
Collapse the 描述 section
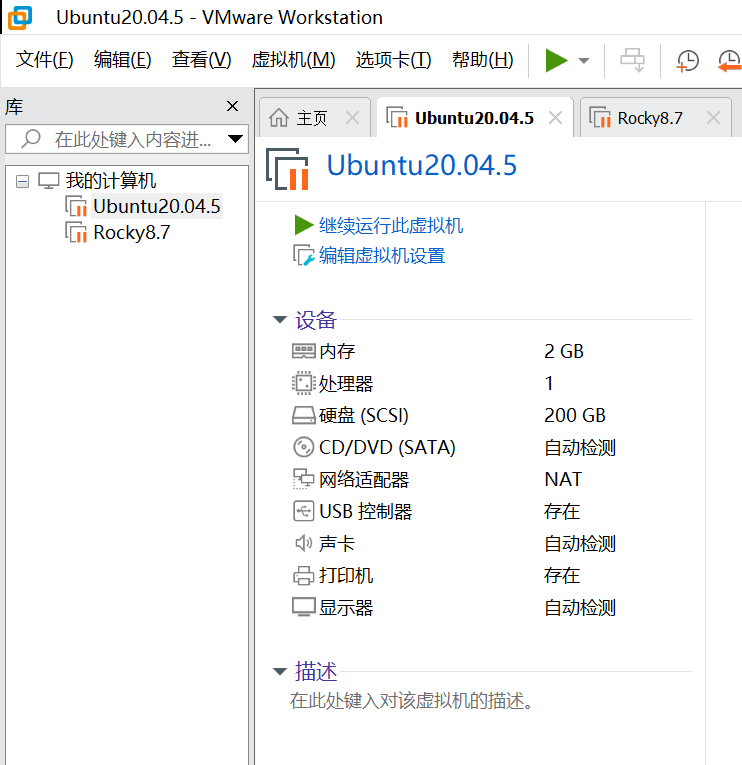280,672
